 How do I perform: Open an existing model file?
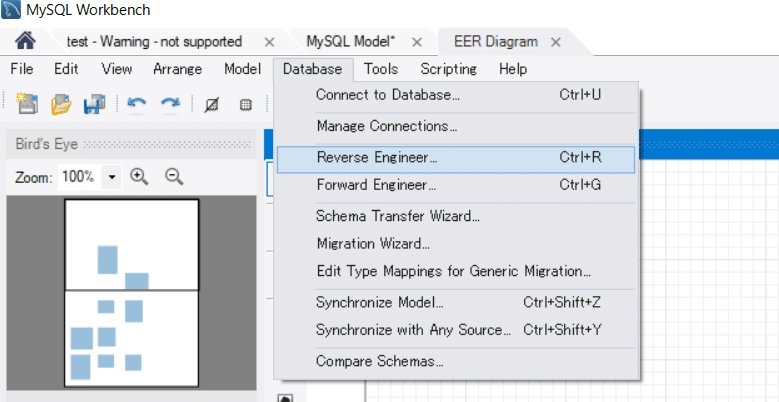(x=62, y=104)
